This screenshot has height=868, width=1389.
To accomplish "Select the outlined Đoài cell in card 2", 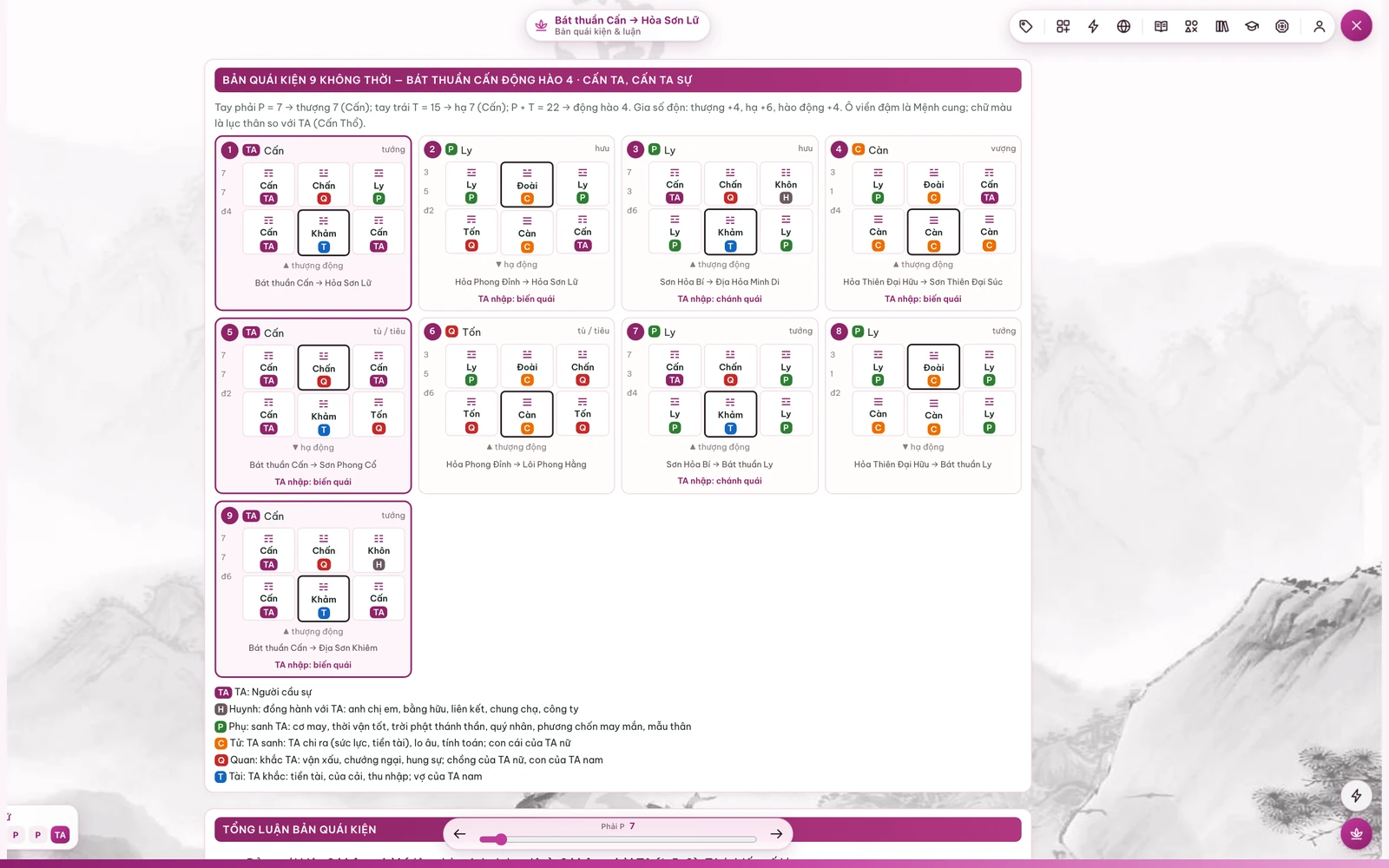I will click(527, 185).
